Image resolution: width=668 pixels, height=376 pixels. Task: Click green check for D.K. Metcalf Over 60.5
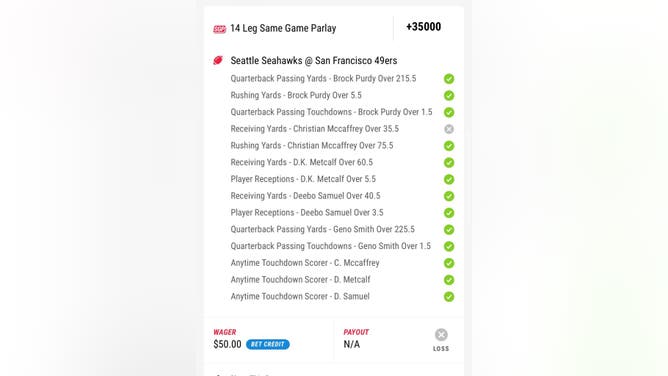tap(449, 163)
